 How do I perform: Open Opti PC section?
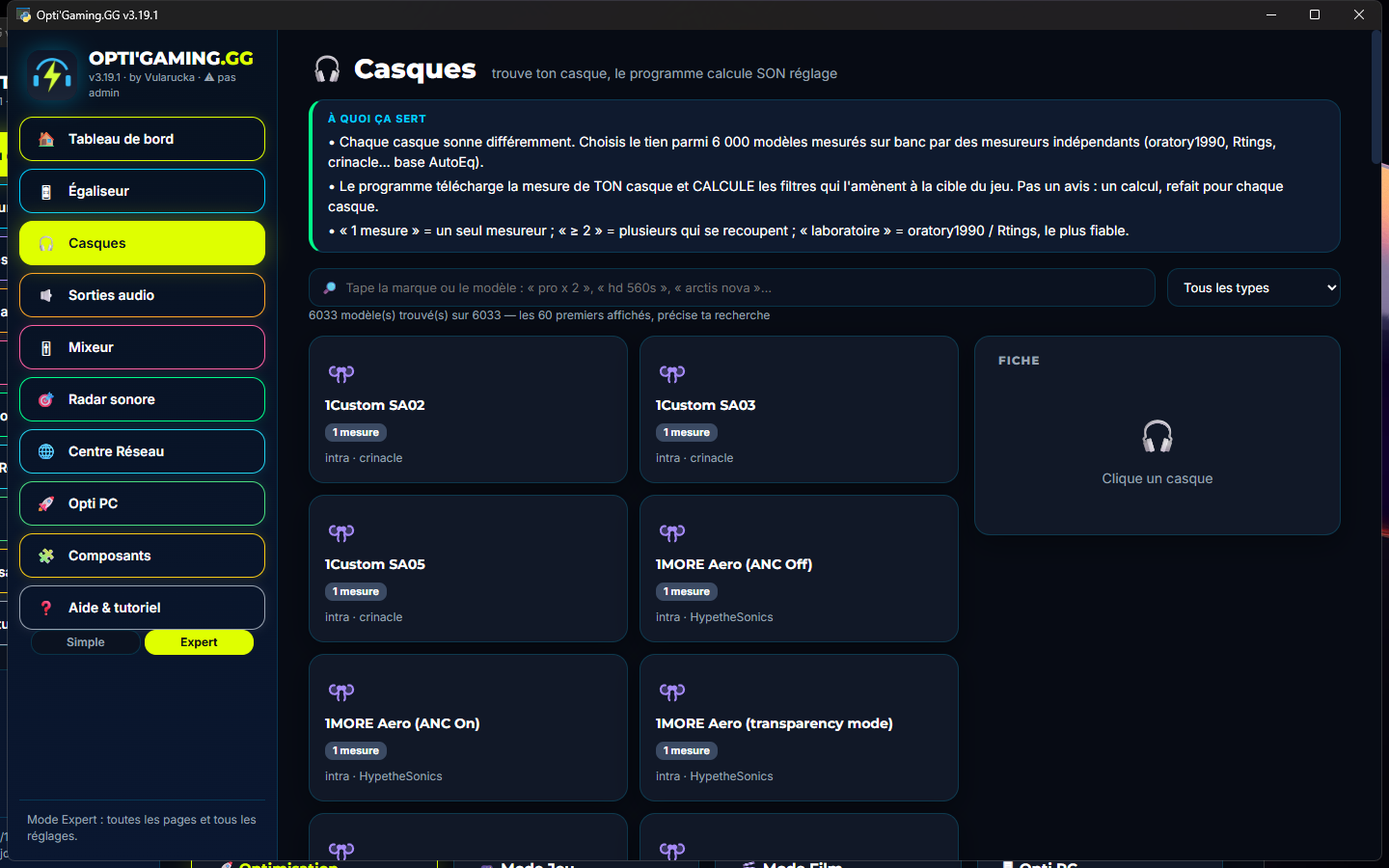pyautogui.click(x=142, y=503)
